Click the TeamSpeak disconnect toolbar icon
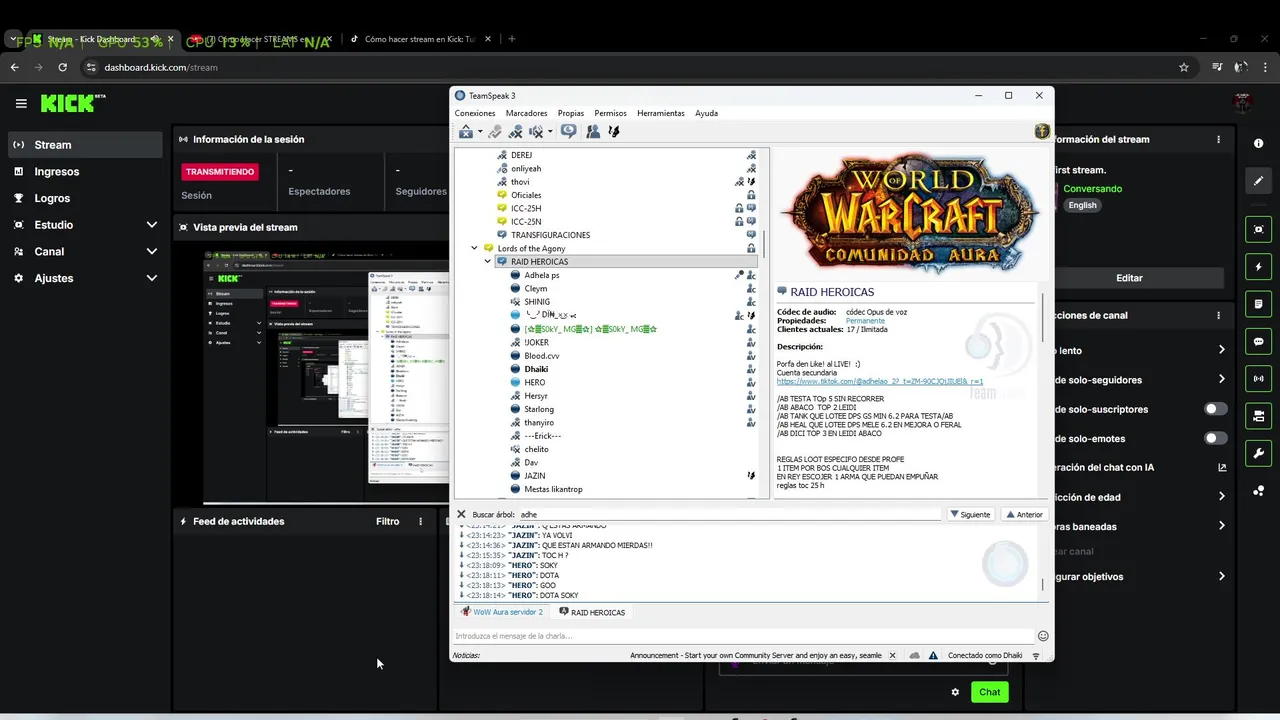1280x720 pixels. coord(466,131)
